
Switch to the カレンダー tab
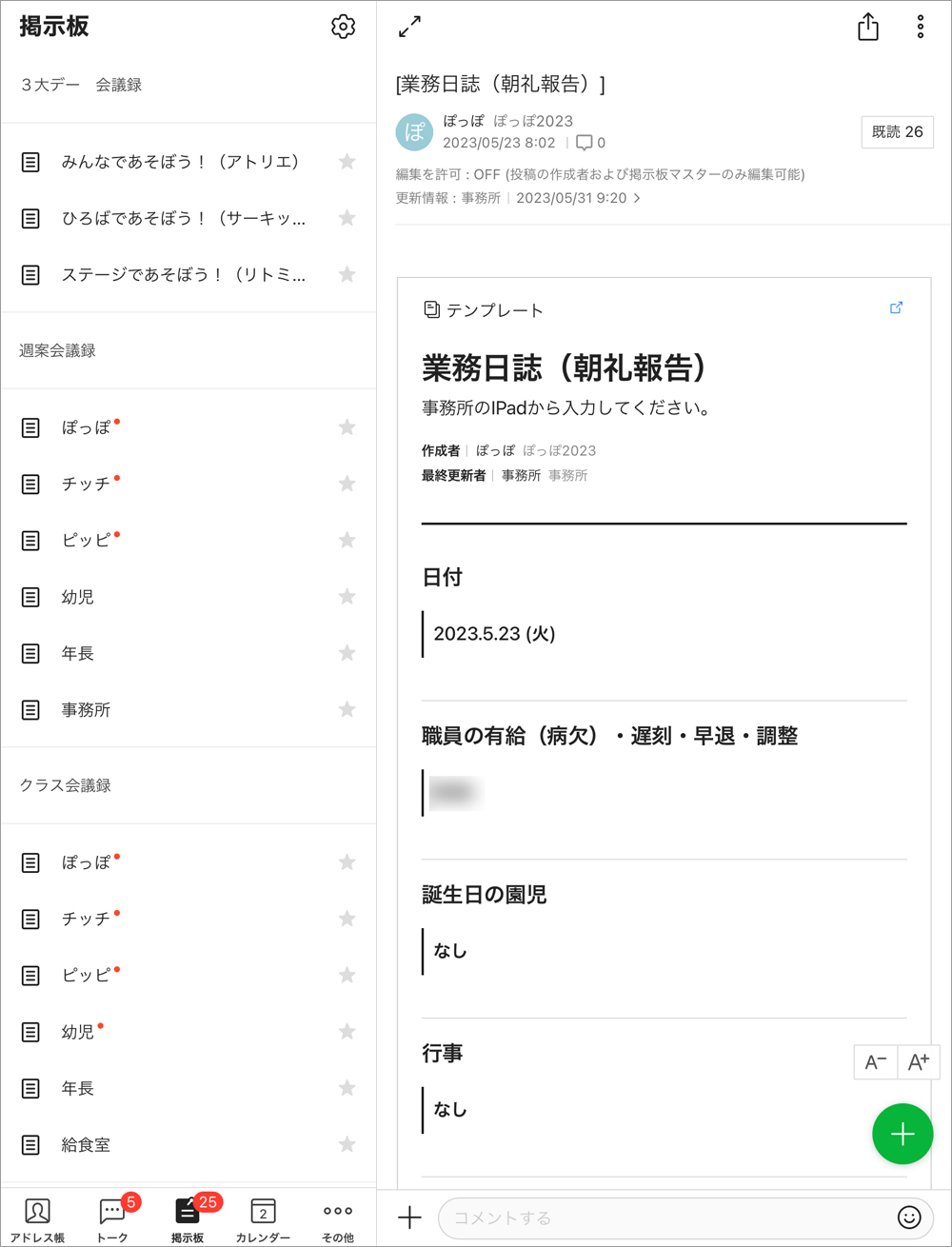pyautogui.click(x=263, y=1218)
